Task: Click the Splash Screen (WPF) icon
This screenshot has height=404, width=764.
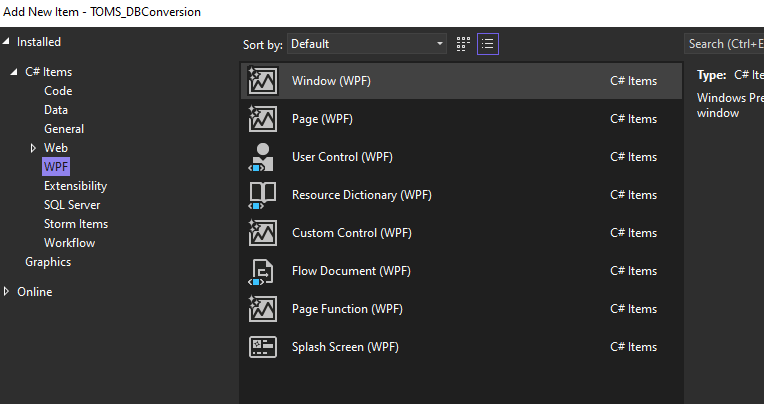Action: (x=262, y=347)
